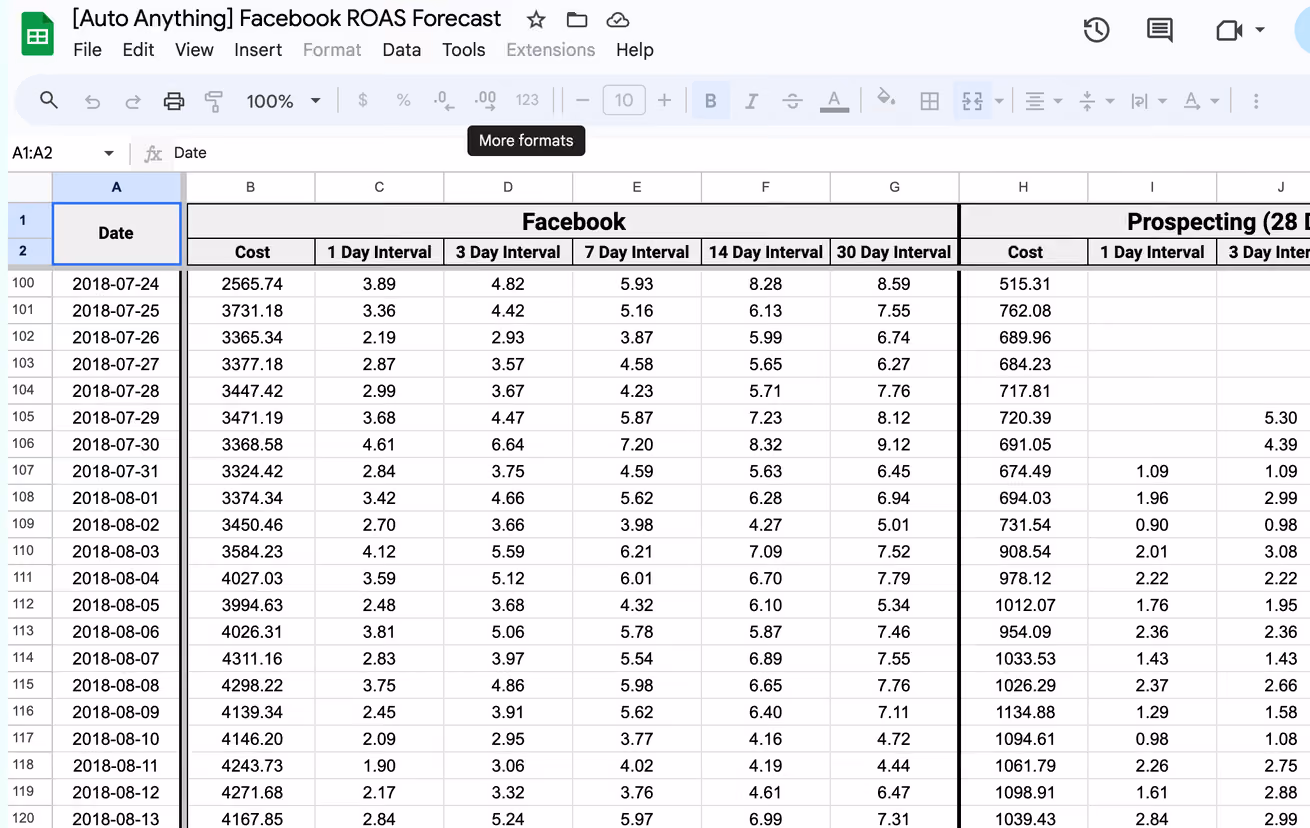Select column D header
The image size is (1310, 828).
click(508, 187)
